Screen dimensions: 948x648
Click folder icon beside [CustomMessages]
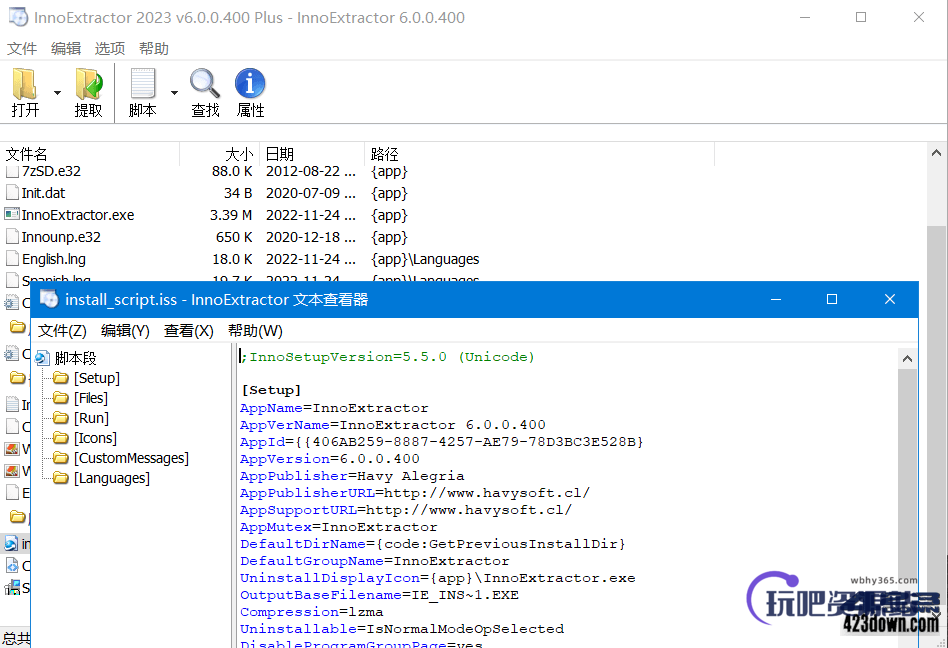click(x=60, y=458)
